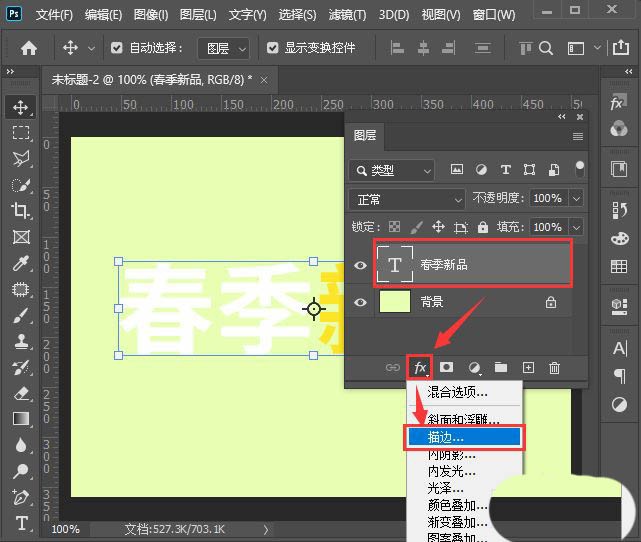Delete layer using trash icon
The width and height of the screenshot is (641, 542).
click(554, 368)
